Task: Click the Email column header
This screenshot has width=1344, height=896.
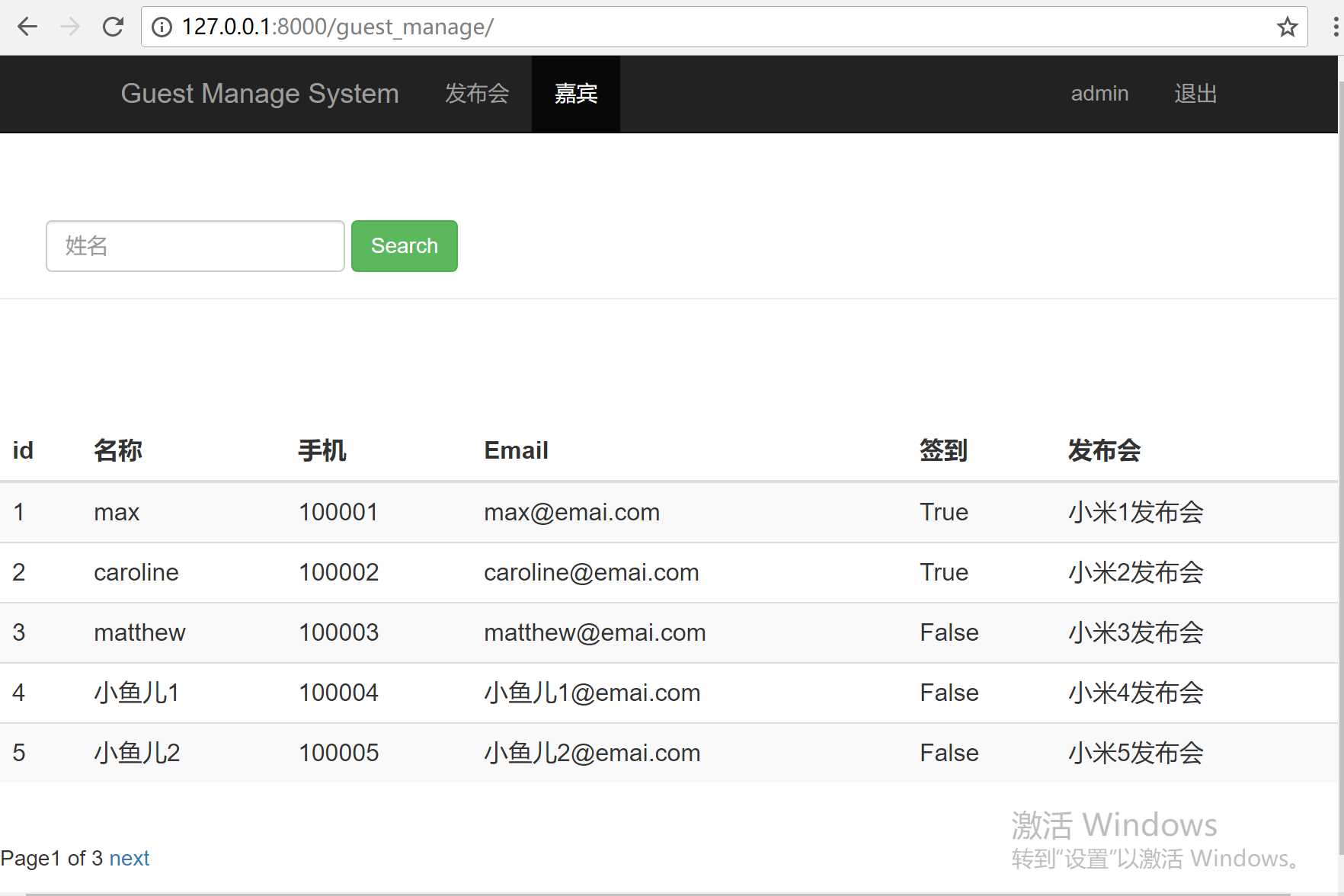Action: (x=516, y=450)
